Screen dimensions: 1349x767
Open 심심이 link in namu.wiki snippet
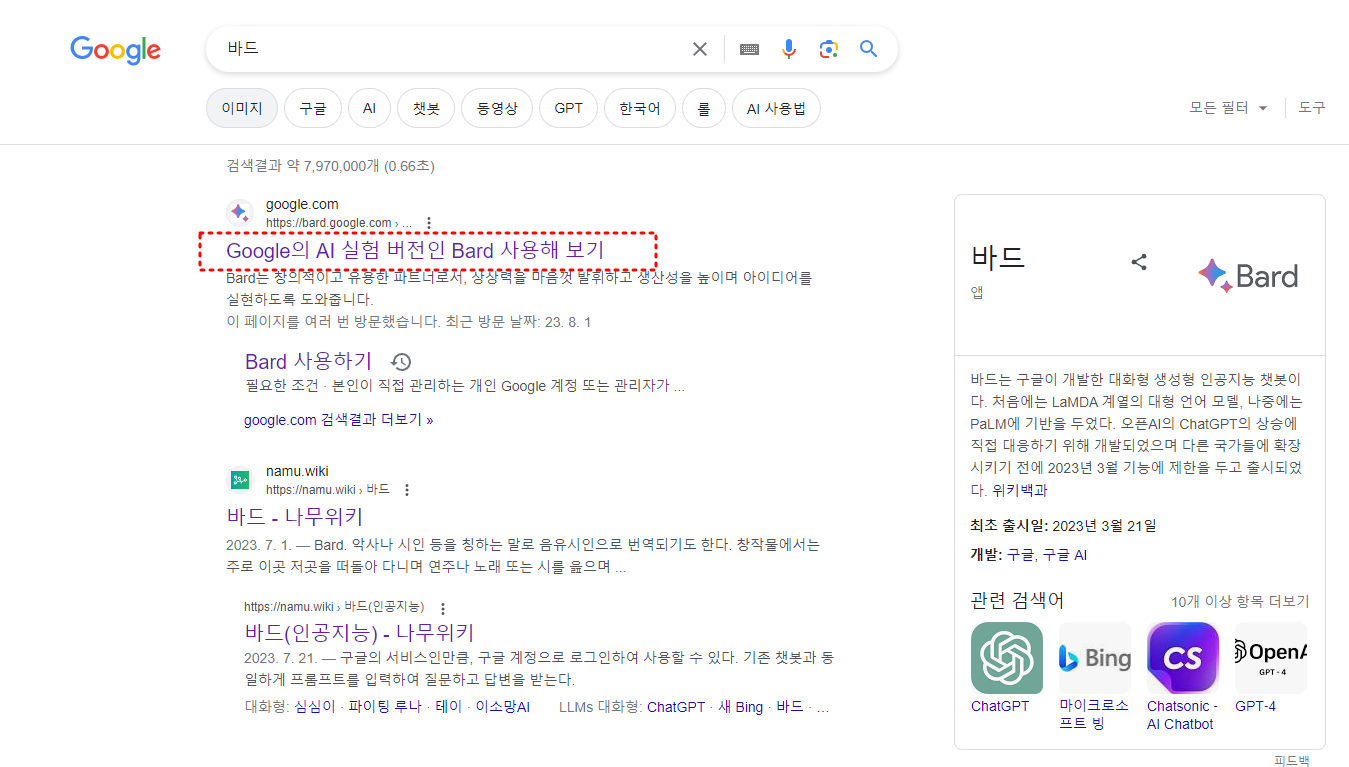(316, 707)
